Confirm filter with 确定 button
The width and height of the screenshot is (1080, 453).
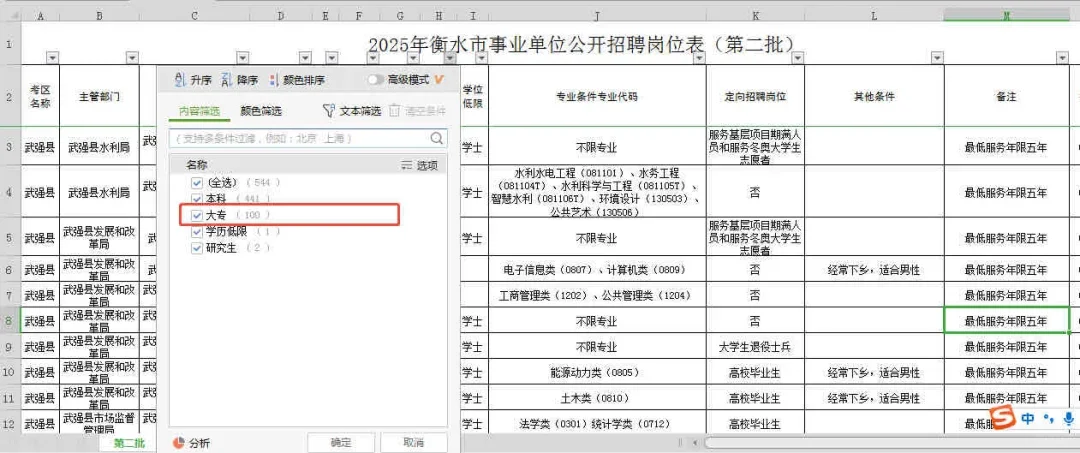(341, 442)
